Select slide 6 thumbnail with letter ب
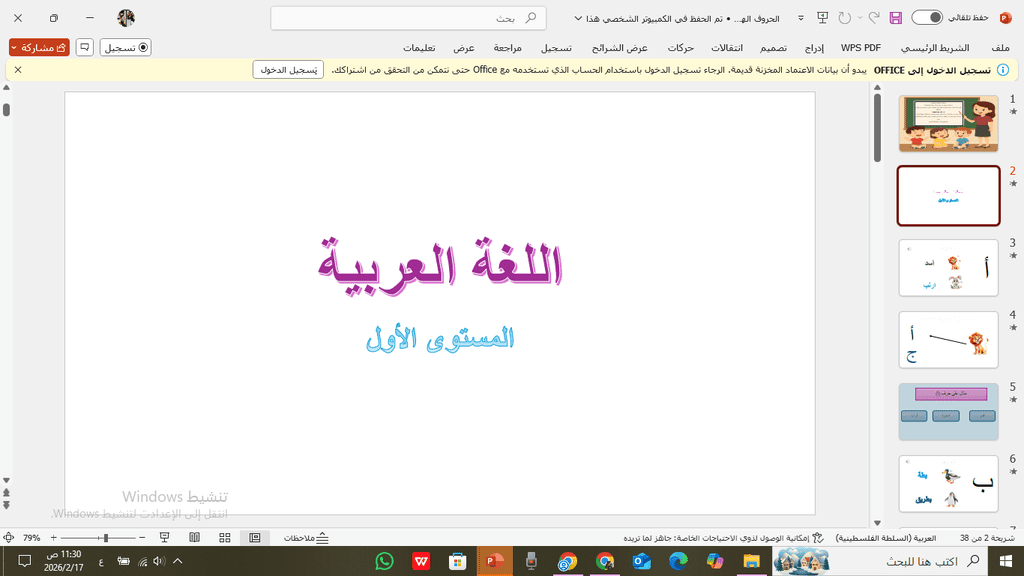This screenshot has width=1024, height=576. coord(948,483)
